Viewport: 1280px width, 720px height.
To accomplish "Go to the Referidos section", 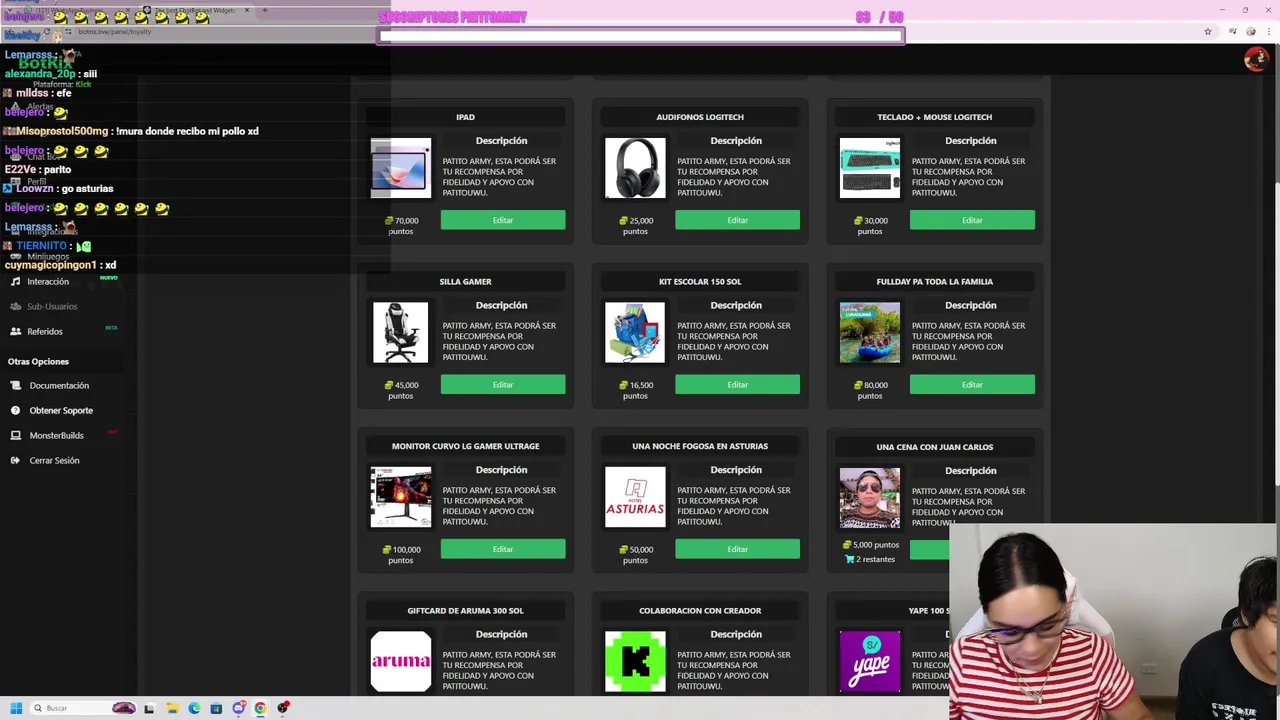I will (x=45, y=332).
